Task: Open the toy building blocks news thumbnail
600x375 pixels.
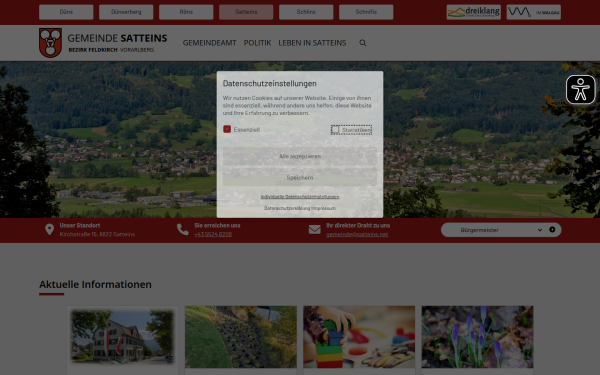Action: point(359,337)
